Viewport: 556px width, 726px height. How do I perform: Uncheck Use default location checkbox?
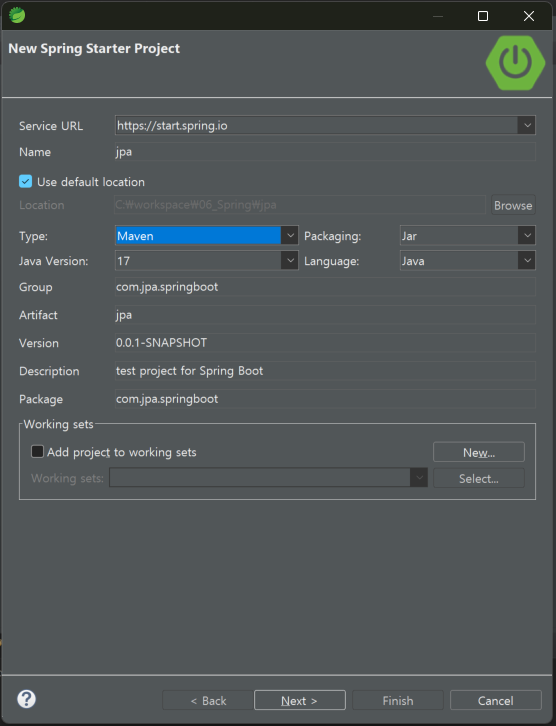[25, 182]
